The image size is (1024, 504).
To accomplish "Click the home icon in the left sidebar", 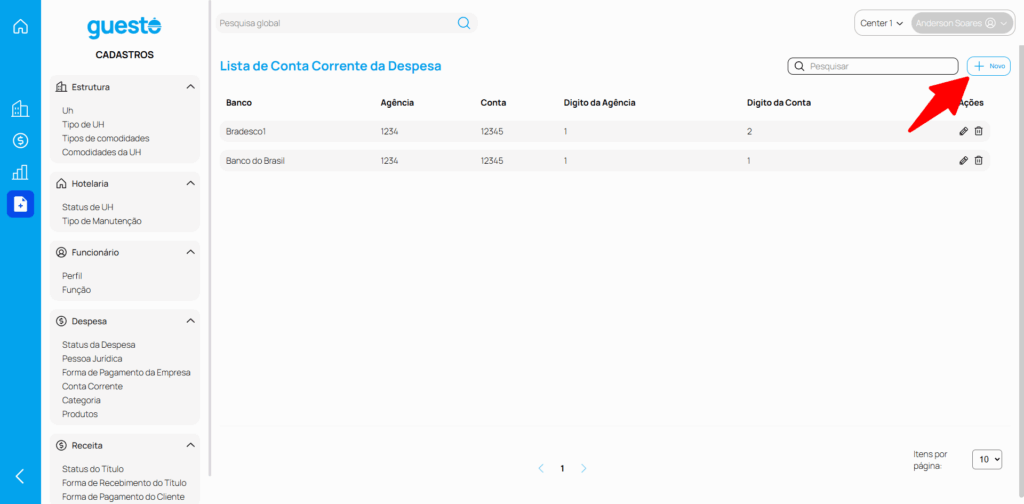I will tap(20, 26).
